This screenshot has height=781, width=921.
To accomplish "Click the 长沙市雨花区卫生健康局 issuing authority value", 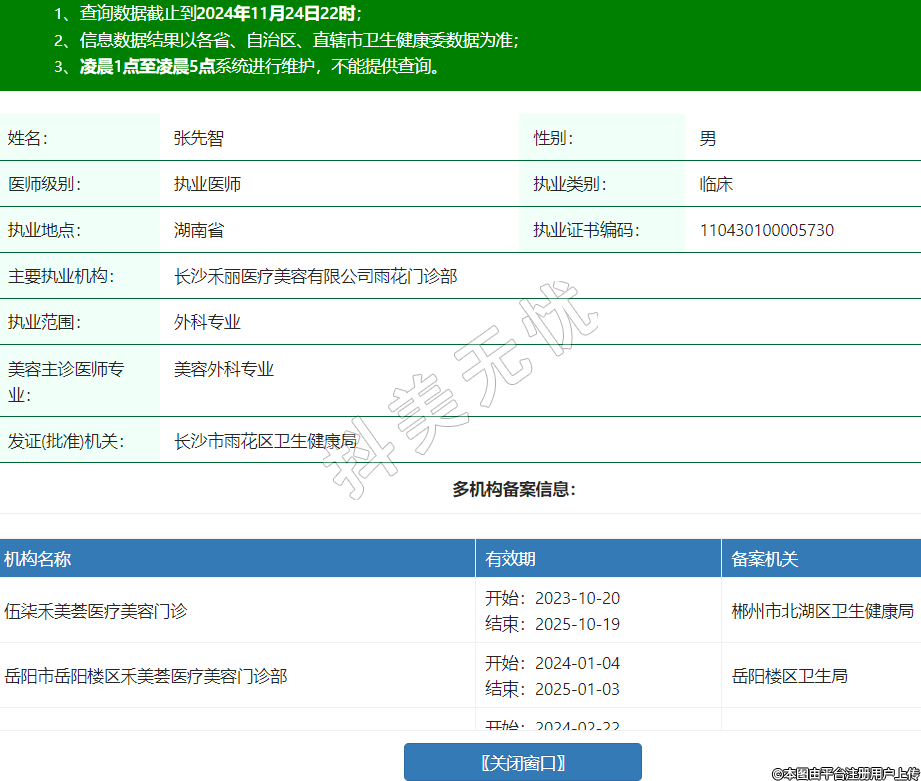I will click(265, 441).
